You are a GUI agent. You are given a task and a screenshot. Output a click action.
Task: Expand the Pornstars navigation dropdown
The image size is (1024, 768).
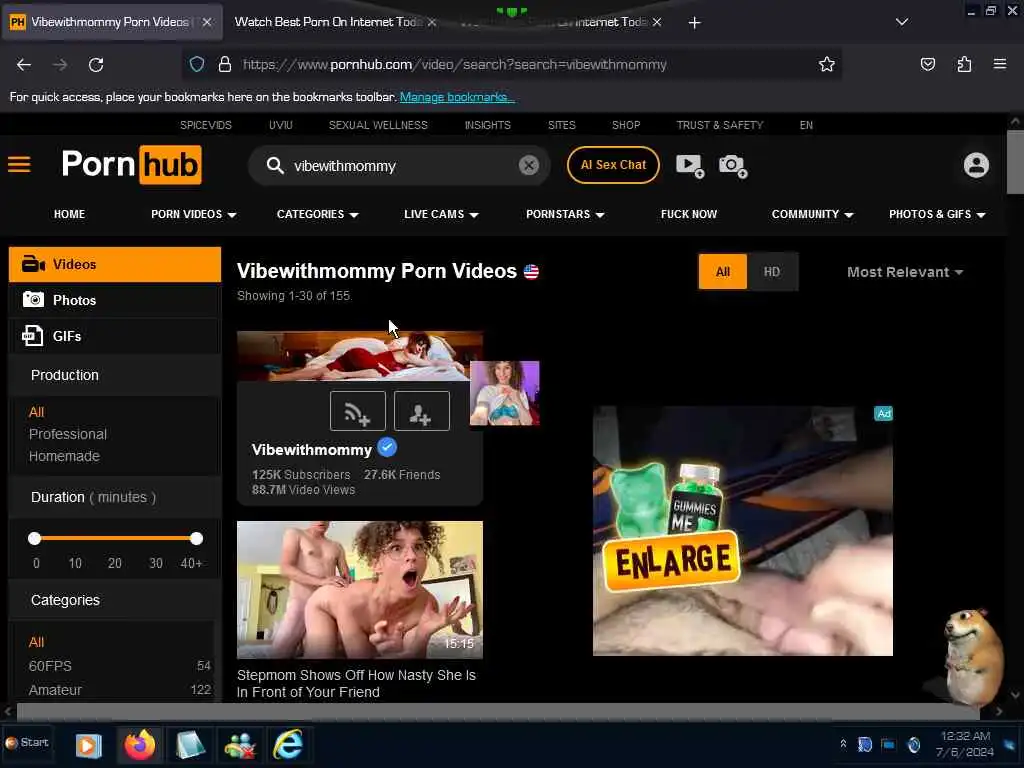pyautogui.click(x=565, y=214)
